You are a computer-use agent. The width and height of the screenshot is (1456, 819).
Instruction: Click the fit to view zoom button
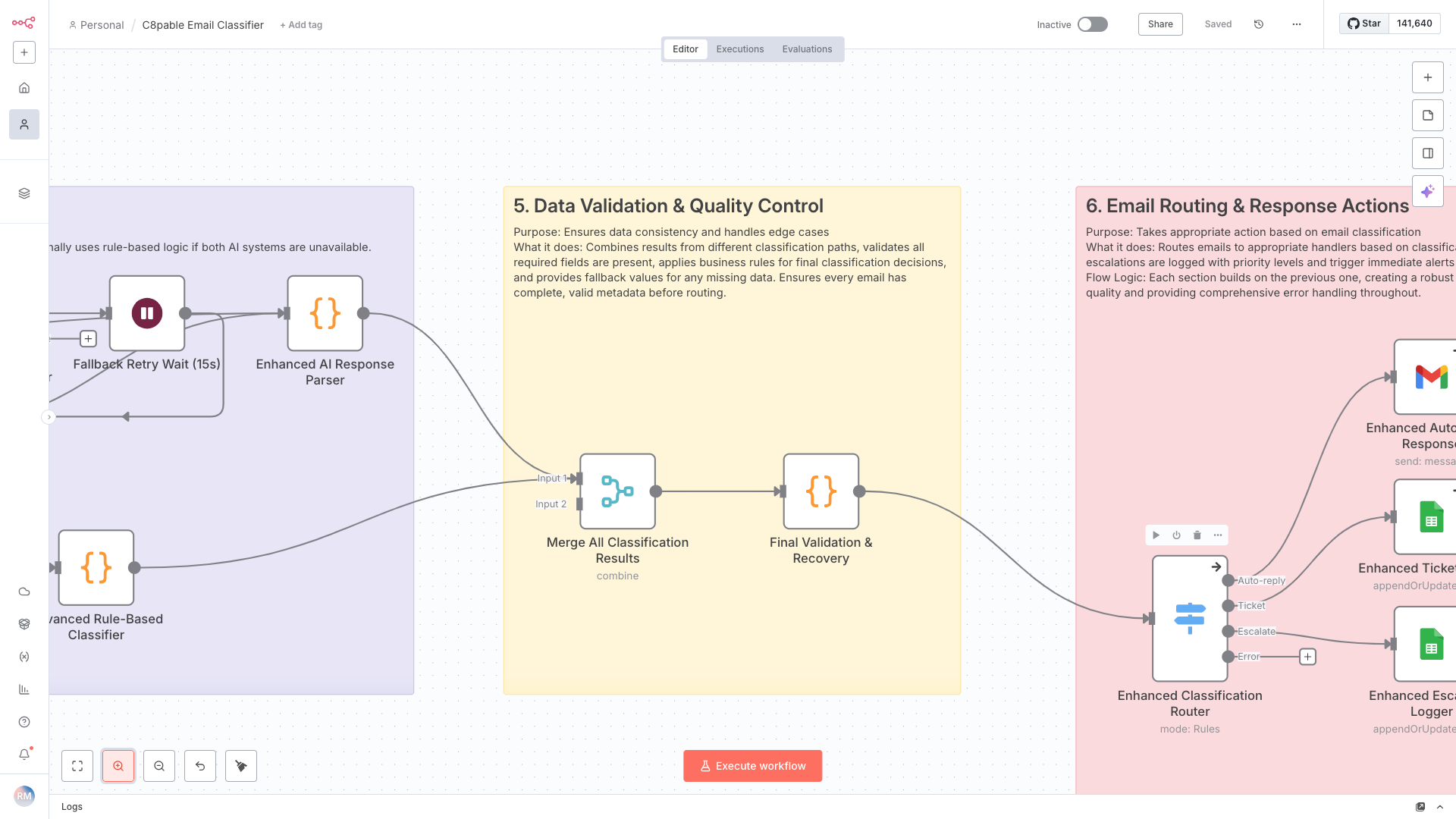[x=77, y=766]
